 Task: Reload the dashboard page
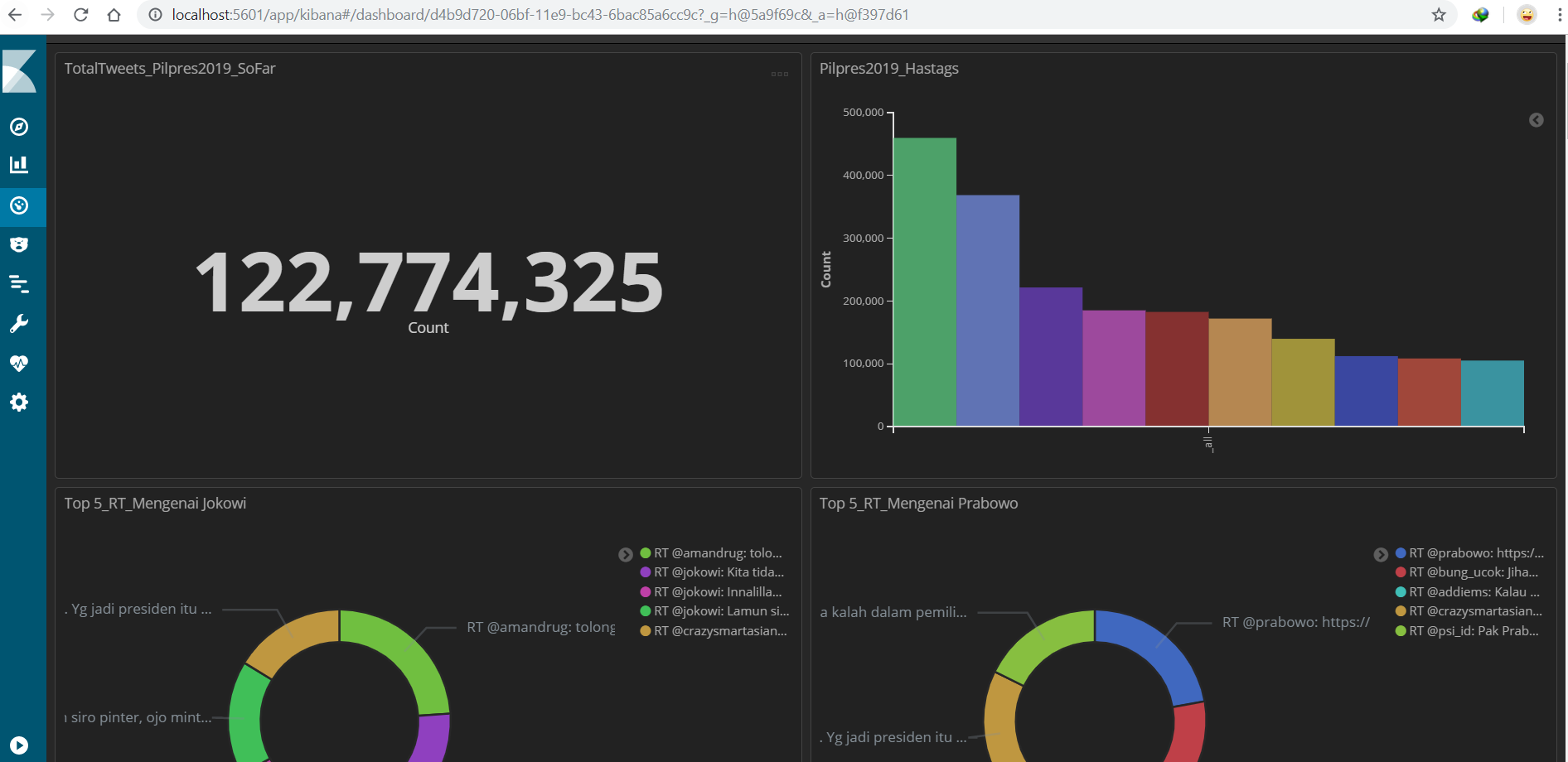(81, 15)
